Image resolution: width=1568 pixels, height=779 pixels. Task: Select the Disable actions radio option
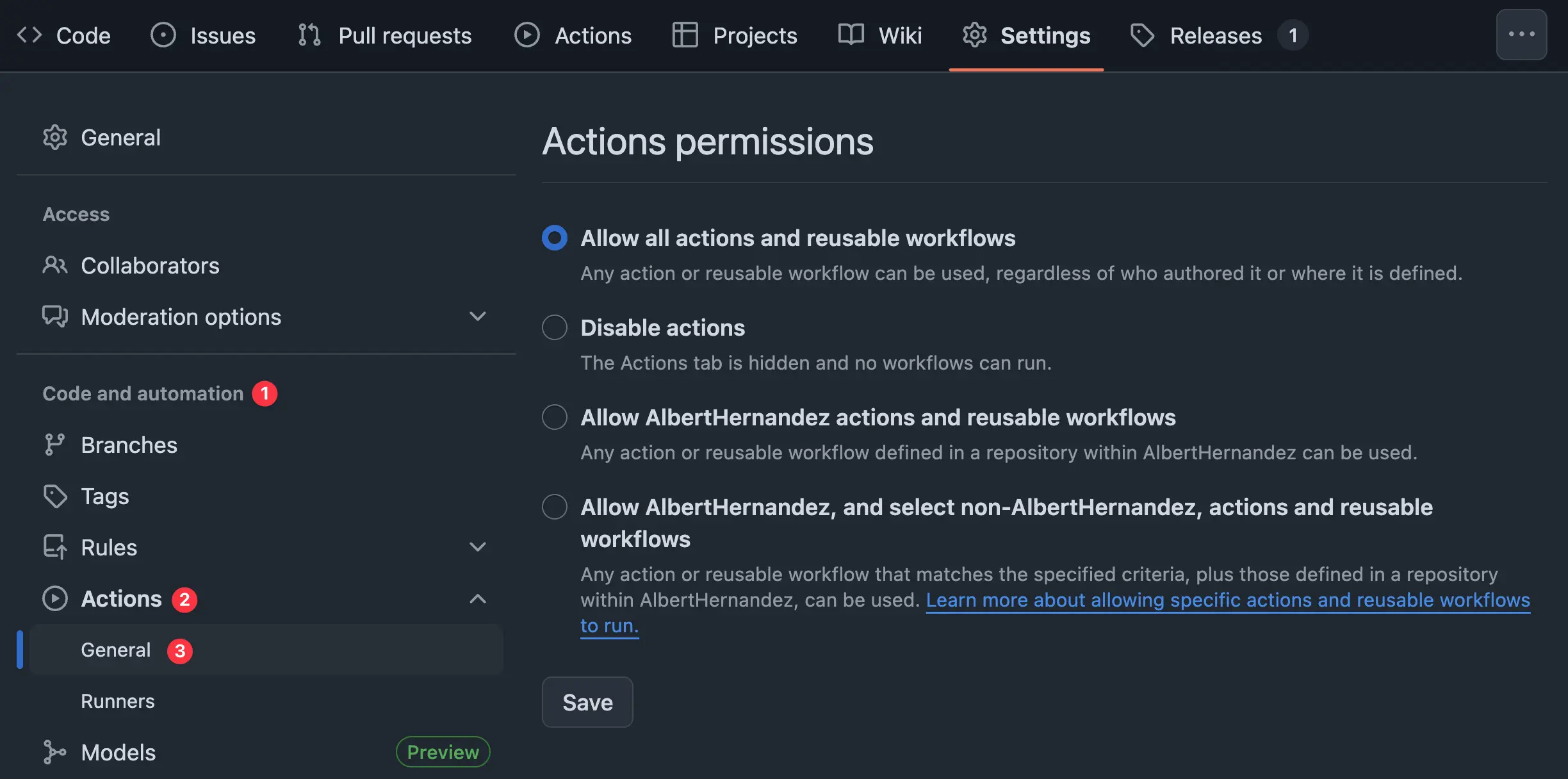click(555, 327)
